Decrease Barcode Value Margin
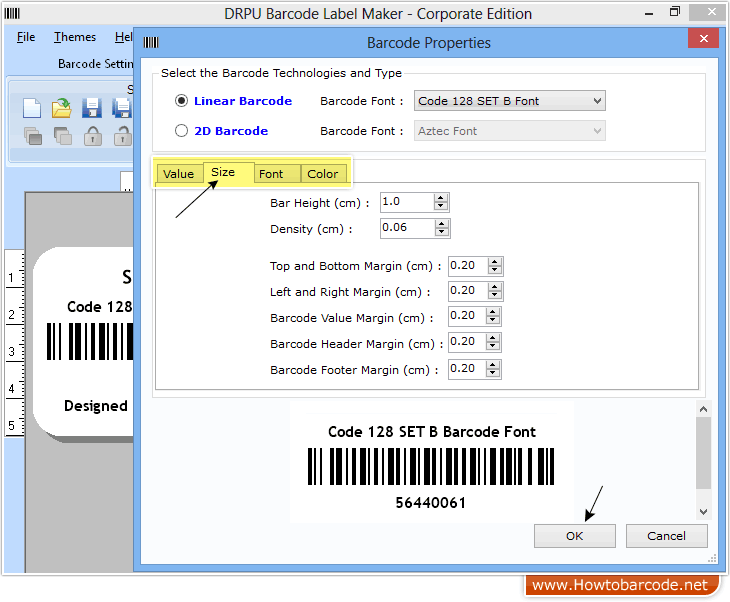This screenshot has height=602, width=730. (x=493, y=320)
